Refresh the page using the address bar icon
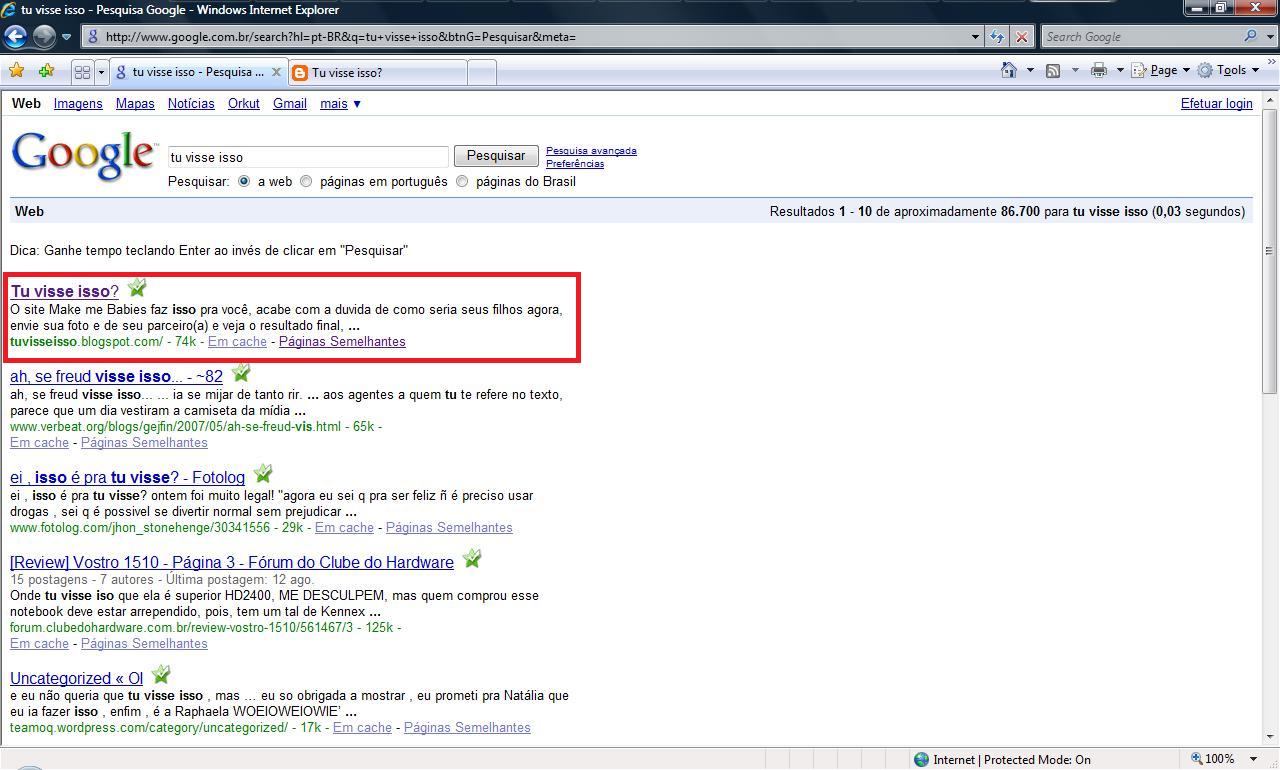1280x770 pixels. (x=997, y=37)
